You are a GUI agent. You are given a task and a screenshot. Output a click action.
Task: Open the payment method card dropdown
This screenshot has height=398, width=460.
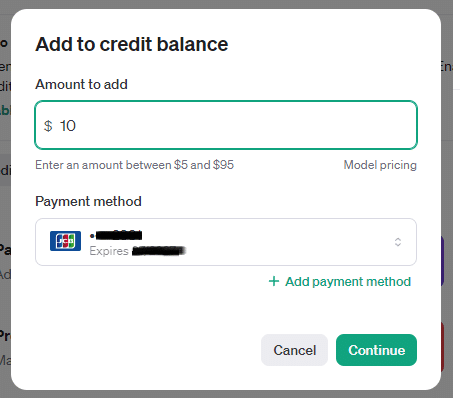226,242
